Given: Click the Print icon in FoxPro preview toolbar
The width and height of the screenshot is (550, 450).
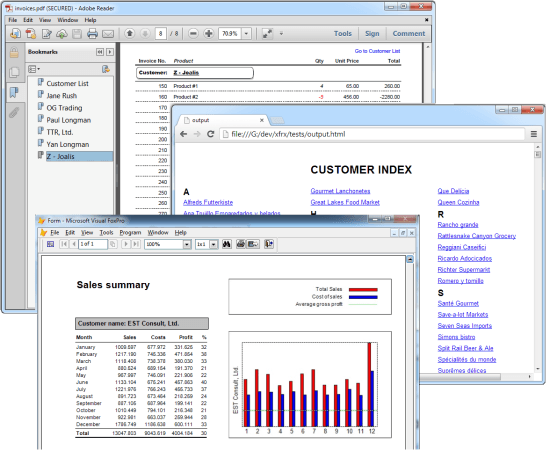Looking at the screenshot, I should tap(240, 244).
